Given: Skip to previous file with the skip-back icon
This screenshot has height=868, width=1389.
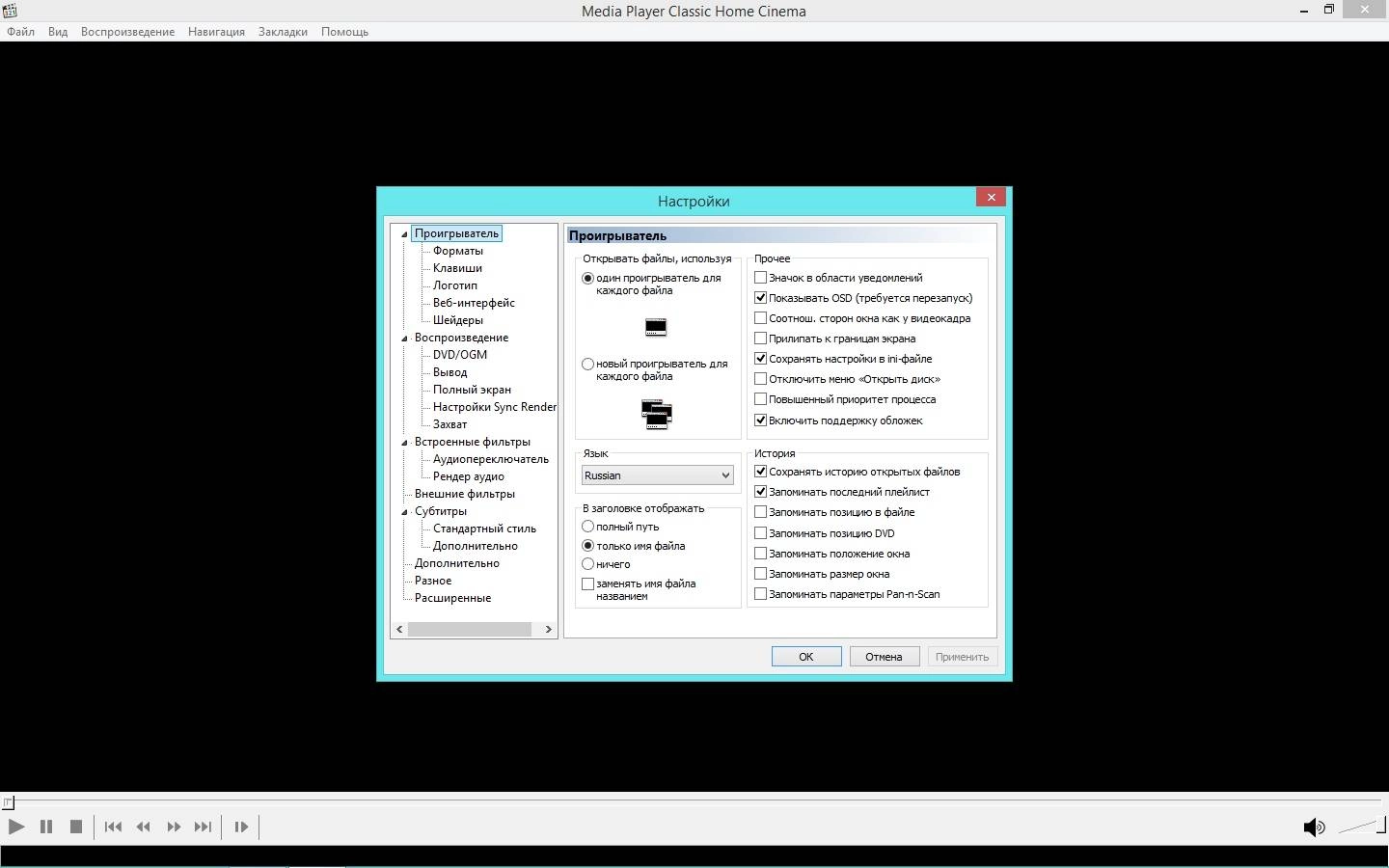Looking at the screenshot, I should [x=113, y=827].
